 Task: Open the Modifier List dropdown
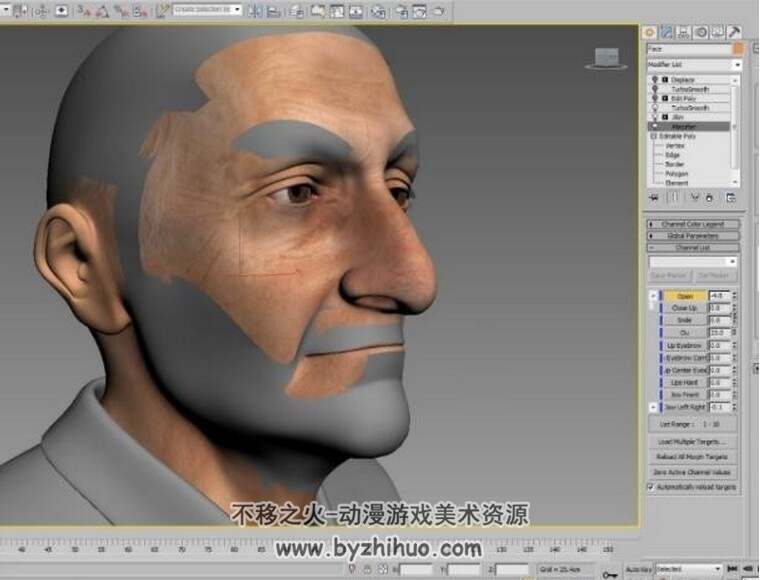pos(695,64)
